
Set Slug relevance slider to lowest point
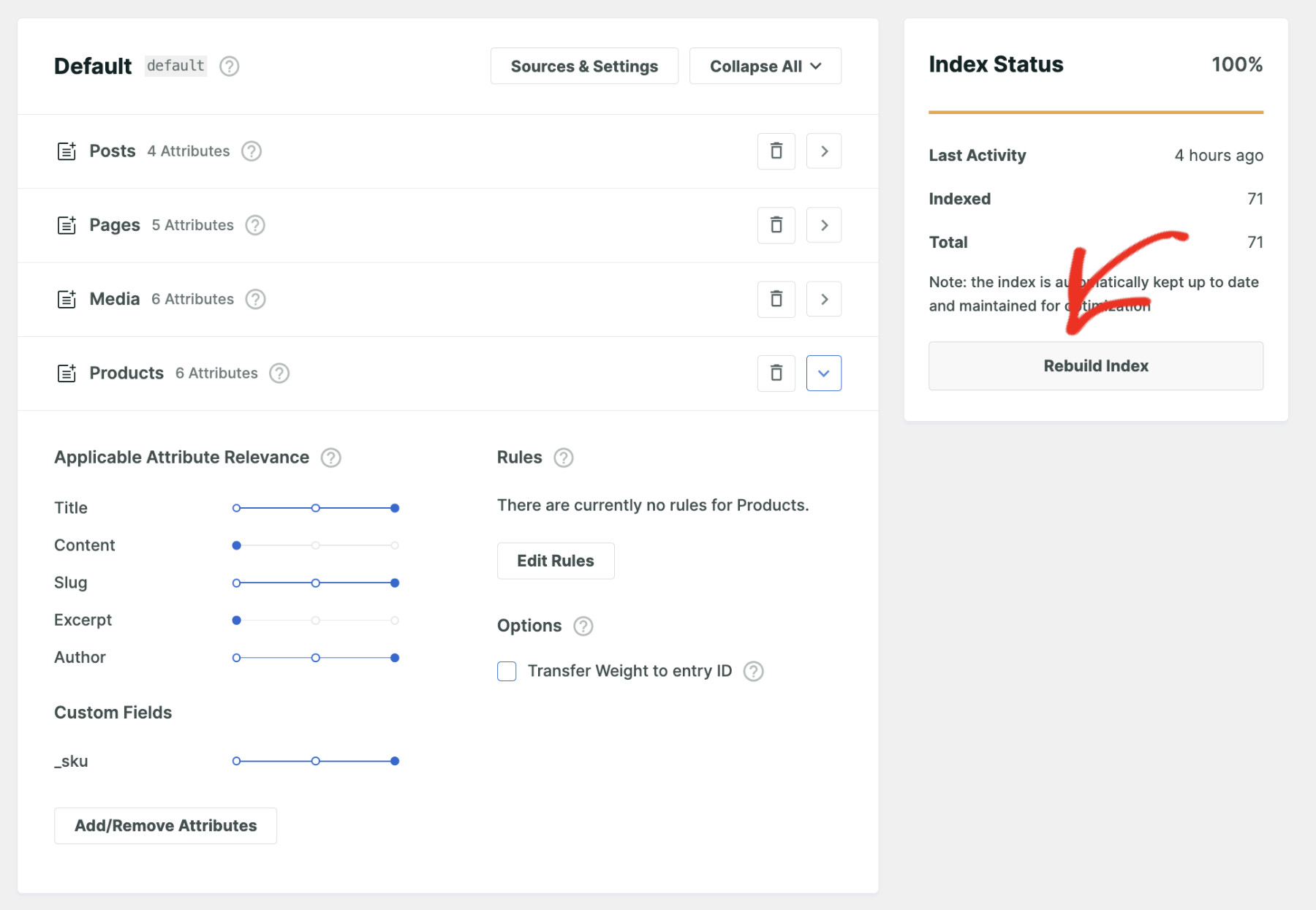pyautogui.click(x=236, y=583)
